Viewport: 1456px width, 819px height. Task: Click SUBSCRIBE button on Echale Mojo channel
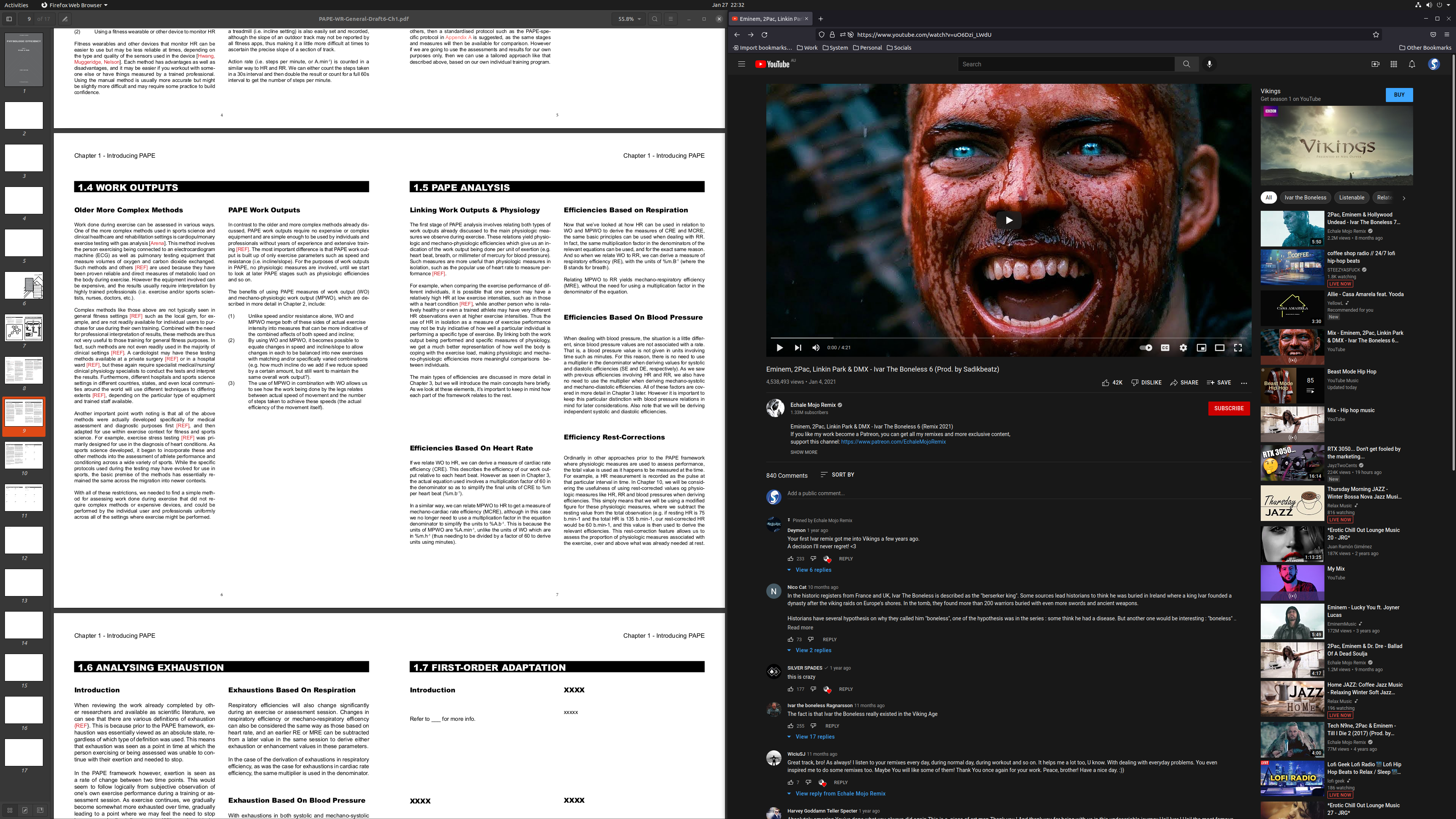[x=1228, y=408]
